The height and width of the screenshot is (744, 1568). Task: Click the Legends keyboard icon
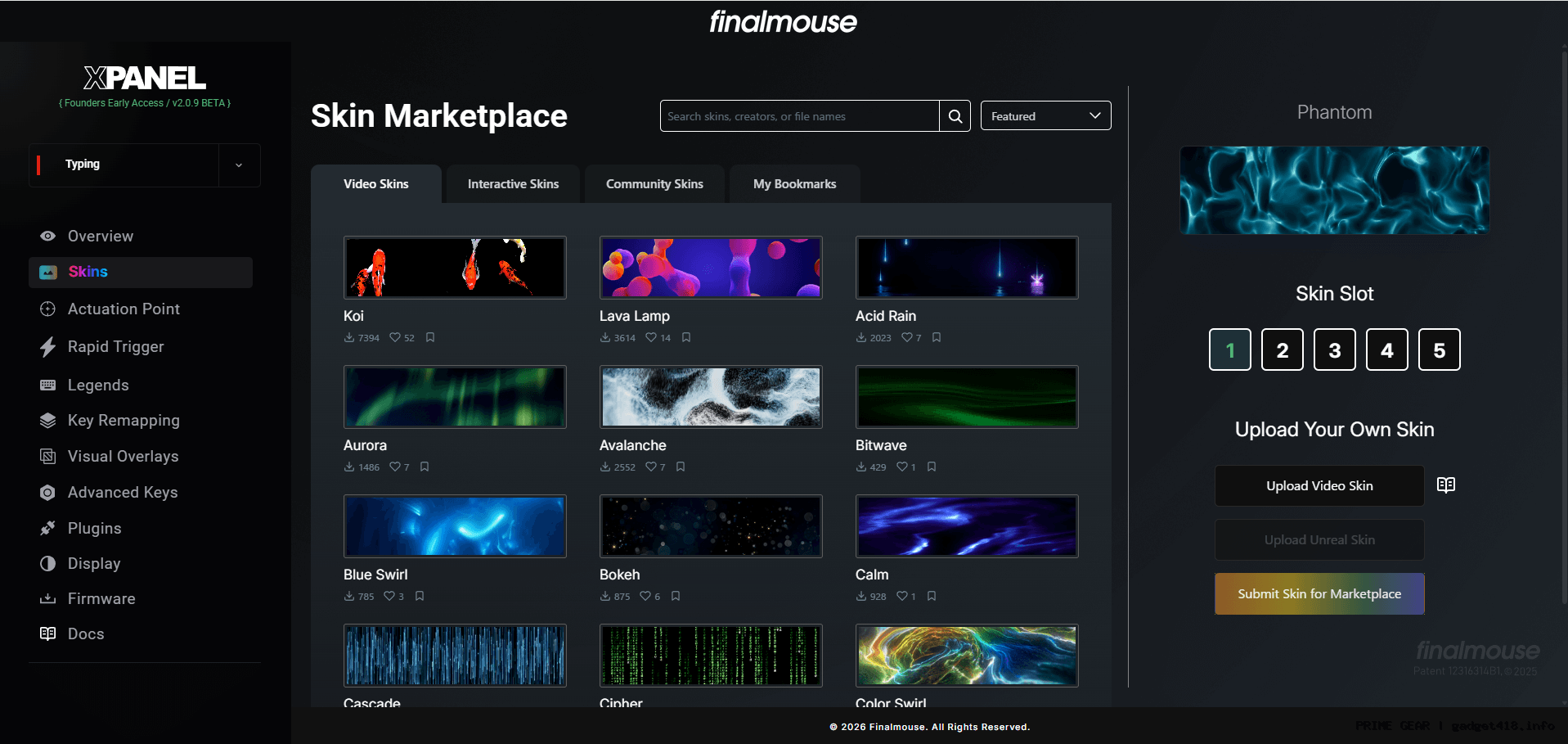[48, 385]
